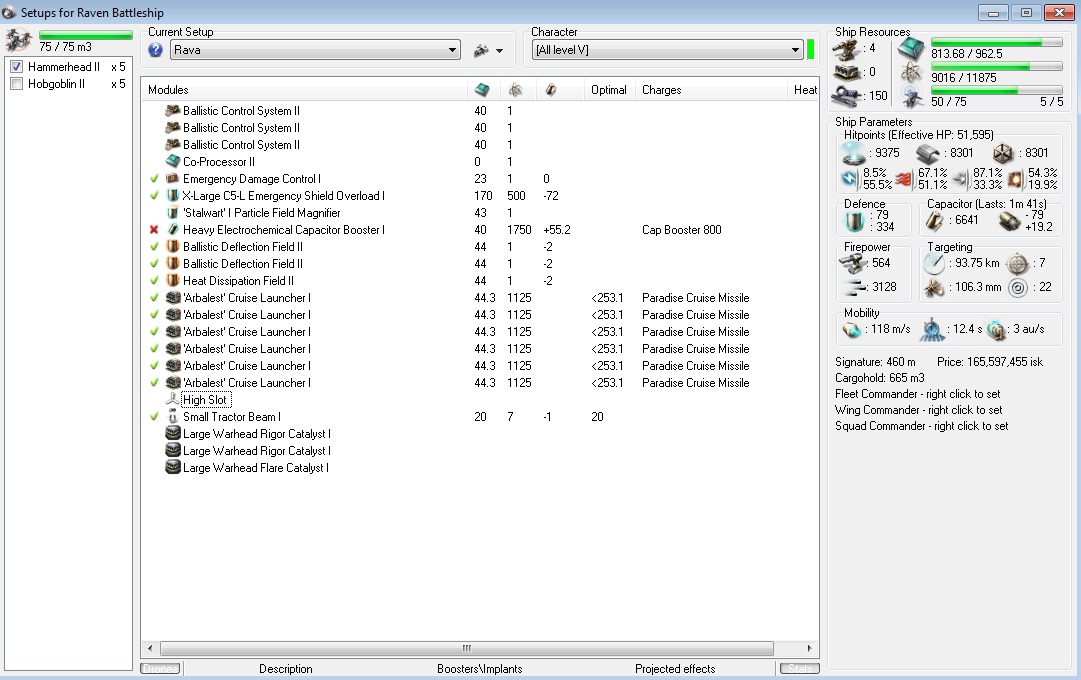The width and height of the screenshot is (1081, 680).
Task: Select the Heat Dissipation Field II icon
Action: click(173, 281)
